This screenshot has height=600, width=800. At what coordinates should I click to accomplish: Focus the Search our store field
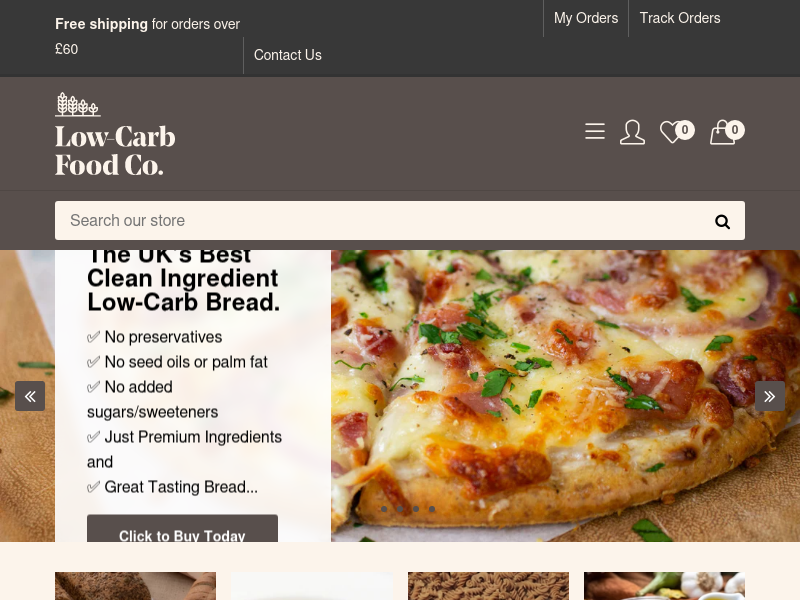[400, 220]
